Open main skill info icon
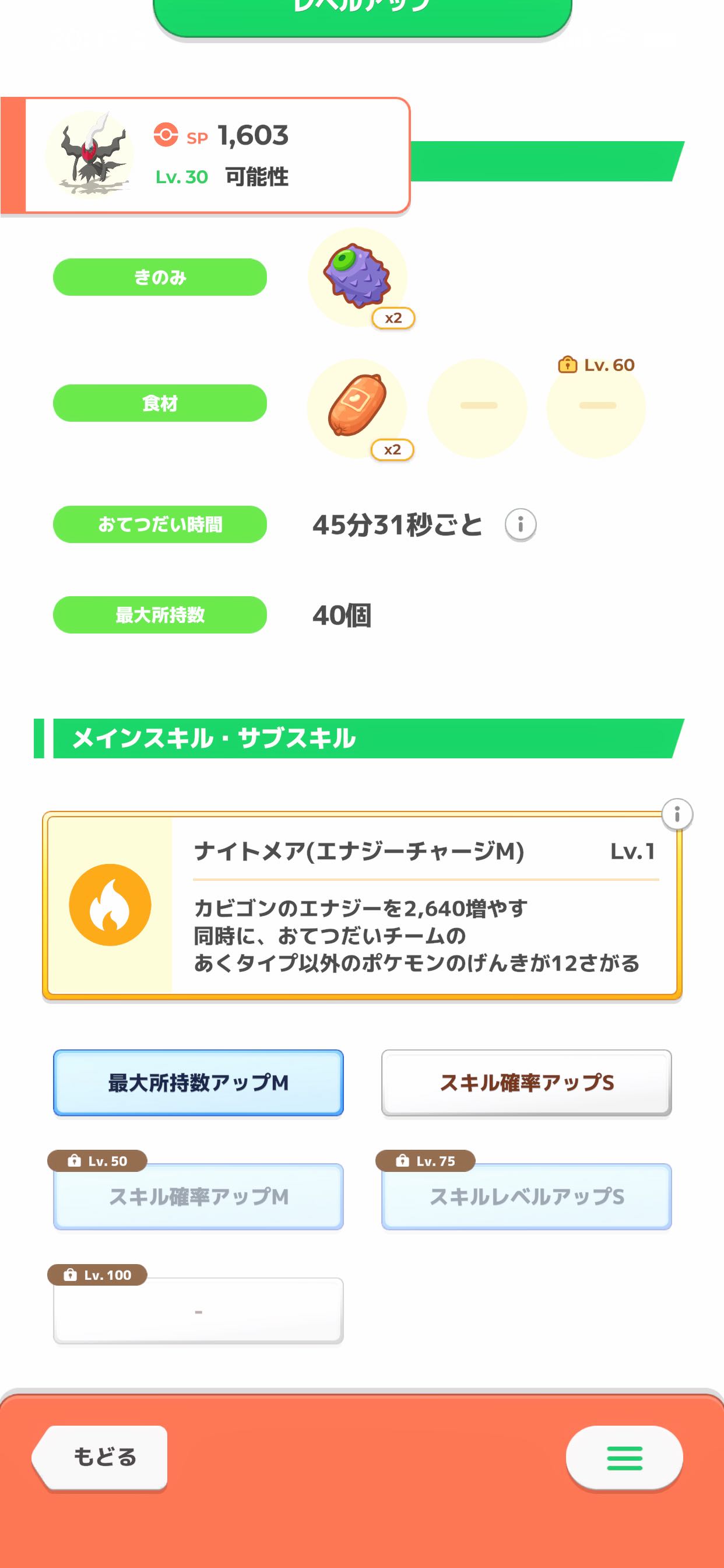Screen dimensions: 724x1568 (677, 814)
